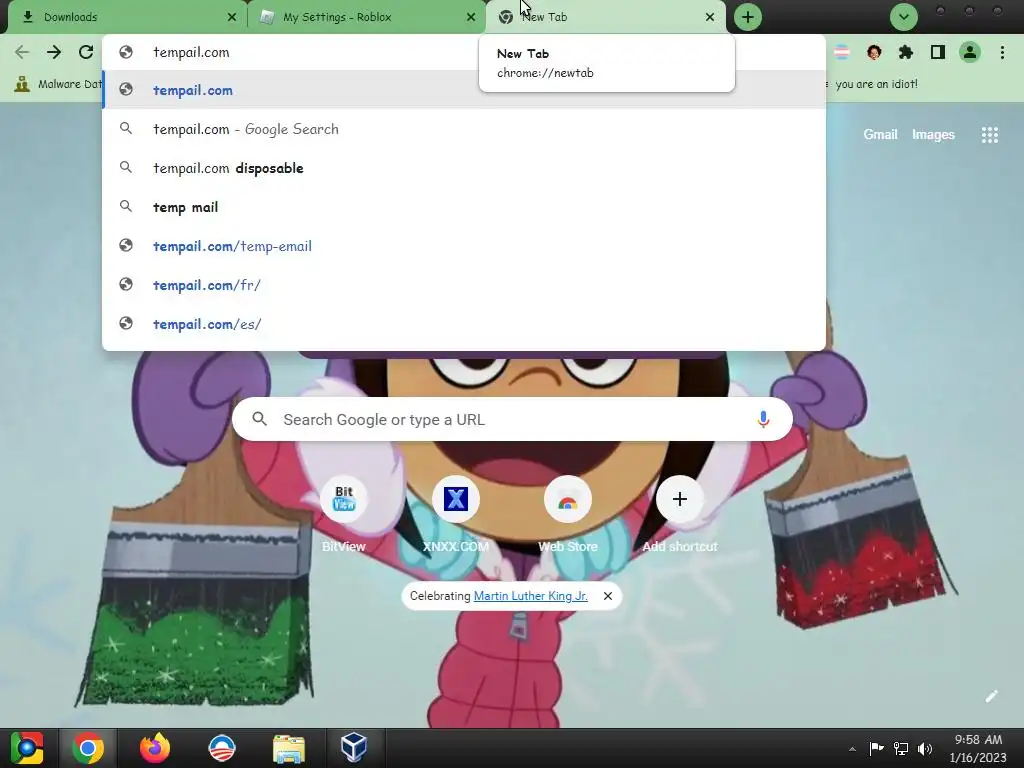
Task: Open the 'you are an idiot!' bookmark
Action: click(x=876, y=84)
